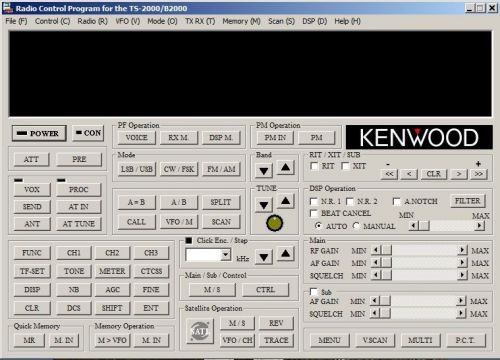Viewport: 500px width, 360px height.
Task: Click the METER button
Action: click(x=112, y=271)
